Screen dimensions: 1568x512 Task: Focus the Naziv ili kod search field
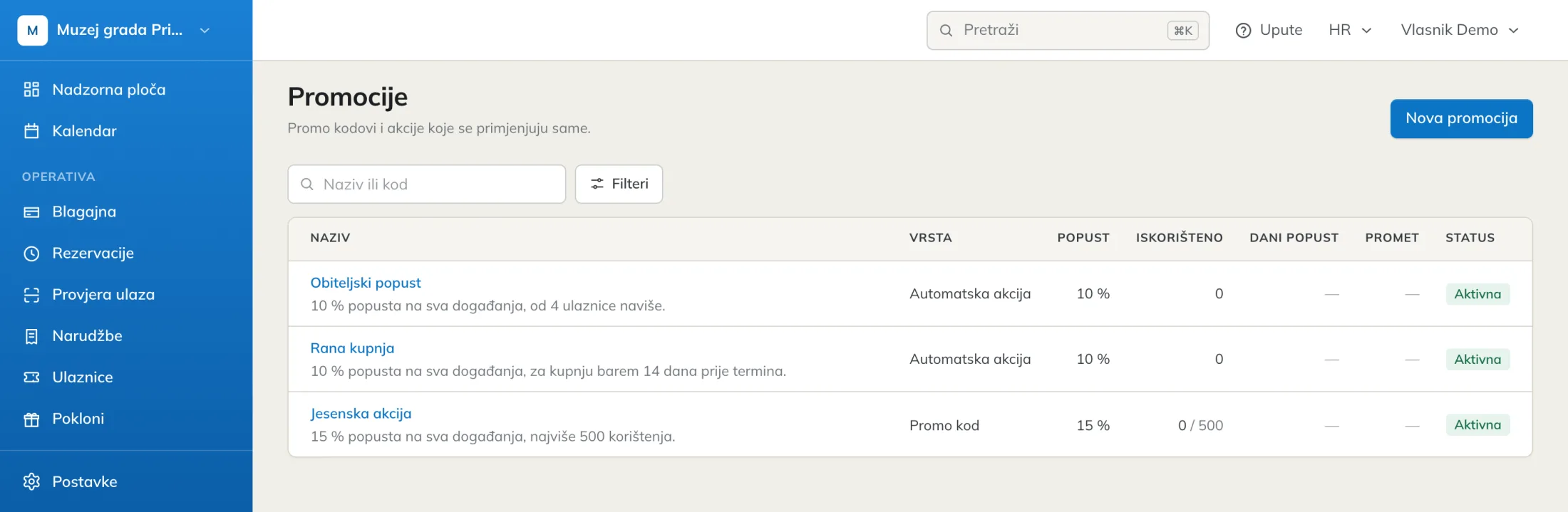click(426, 184)
